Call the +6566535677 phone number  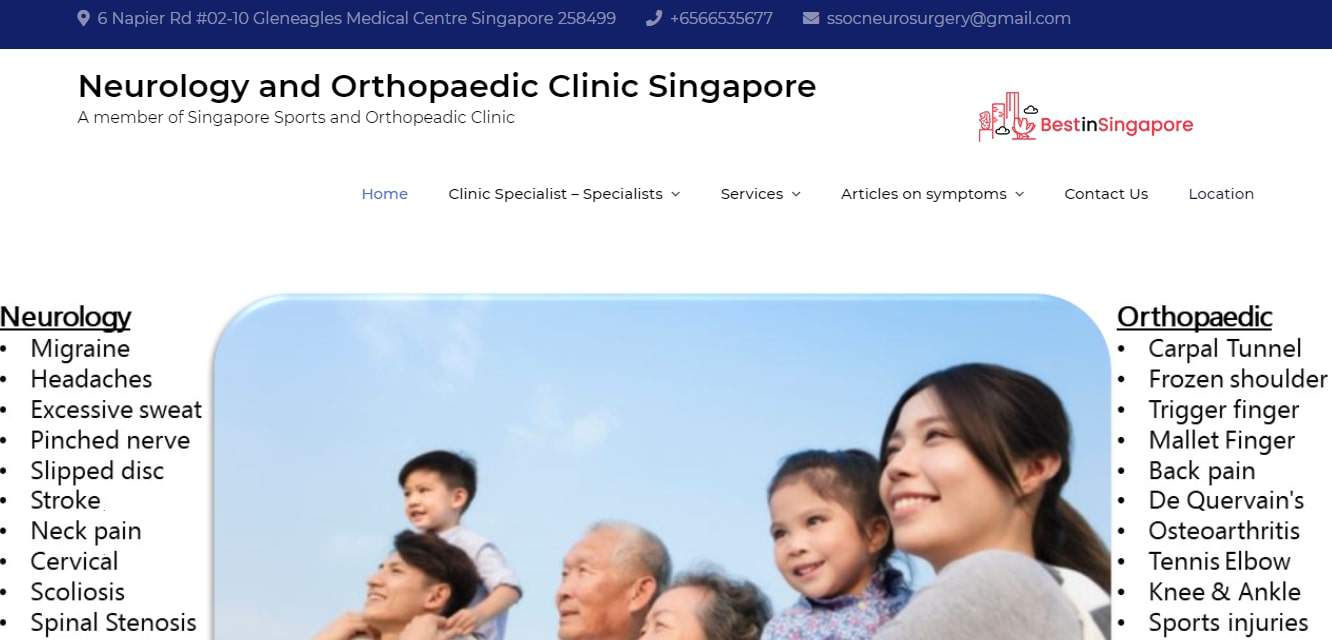(721, 18)
